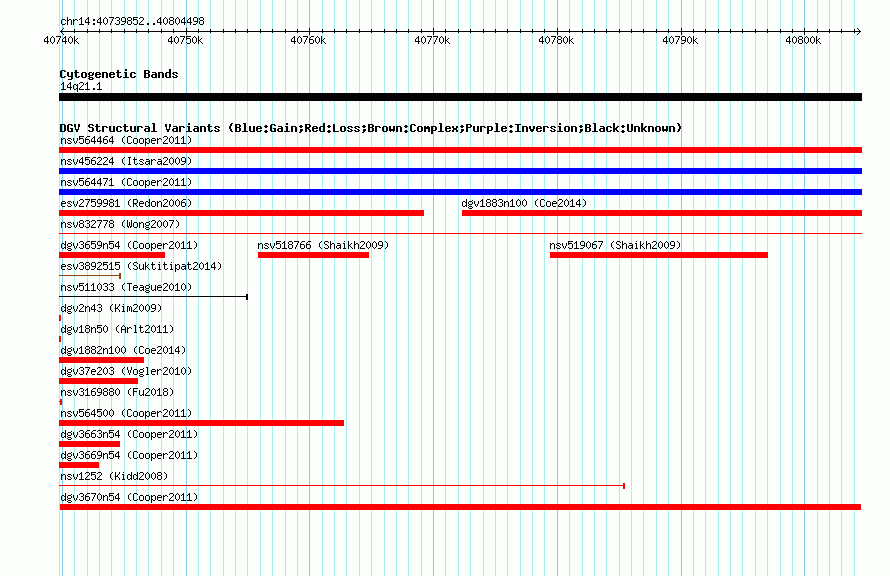The image size is (890, 576).
Task: Click the nsv564500 (Cooper2011) label
Action: 126,413
